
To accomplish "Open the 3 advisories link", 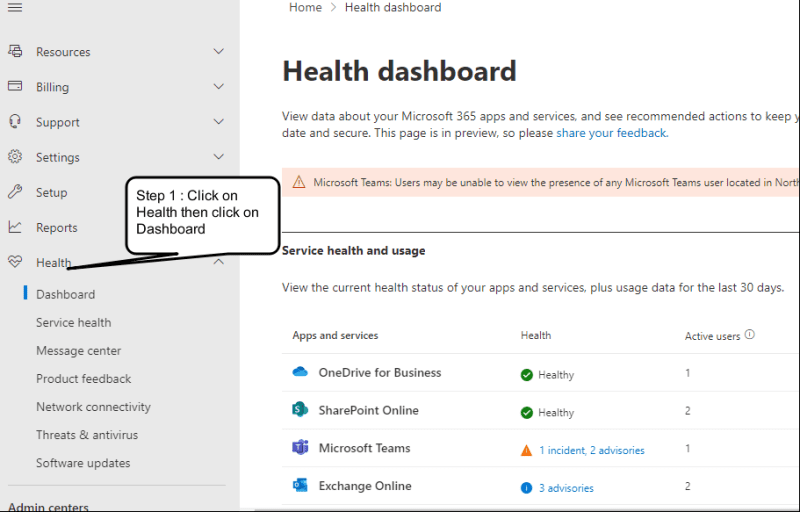I will [x=566, y=488].
